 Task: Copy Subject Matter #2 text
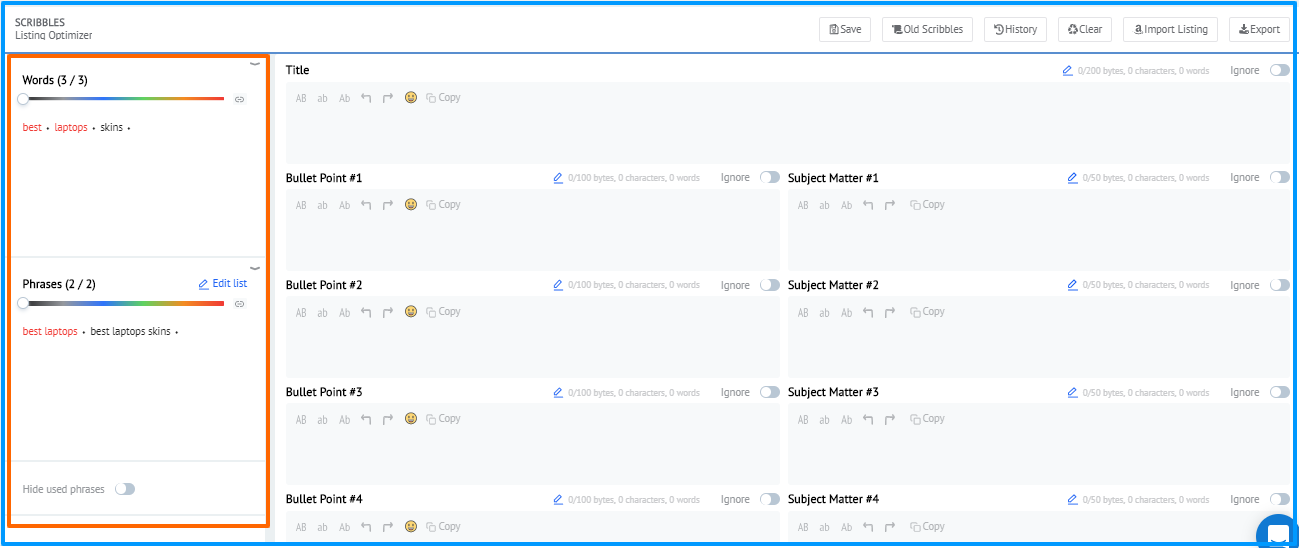coord(927,312)
